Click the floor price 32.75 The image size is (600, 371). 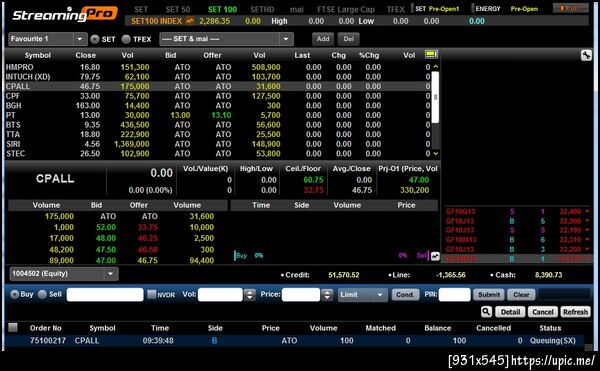(313, 190)
